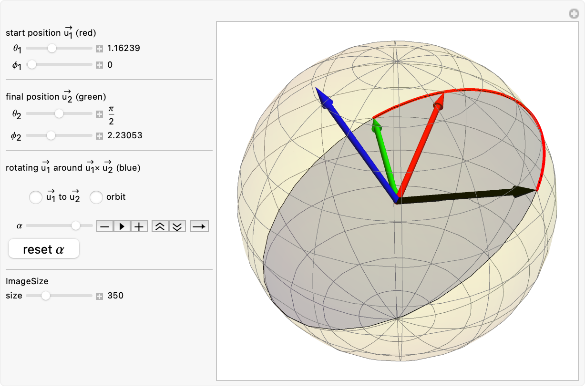Click the reset α button

coord(44,249)
